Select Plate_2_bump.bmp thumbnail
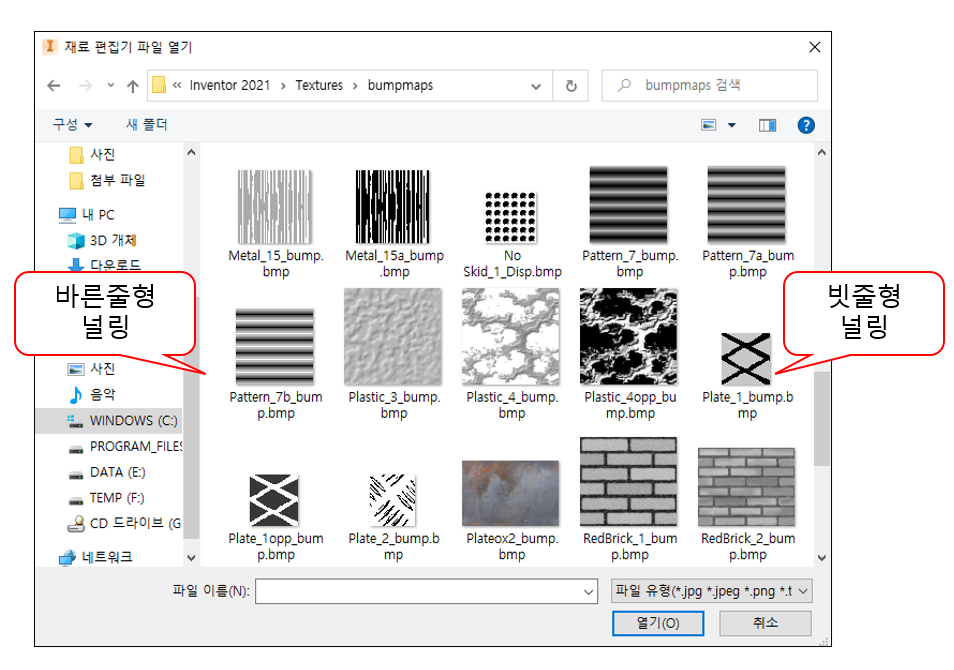This screenshot has width=954, height=670. coord(393,500)
